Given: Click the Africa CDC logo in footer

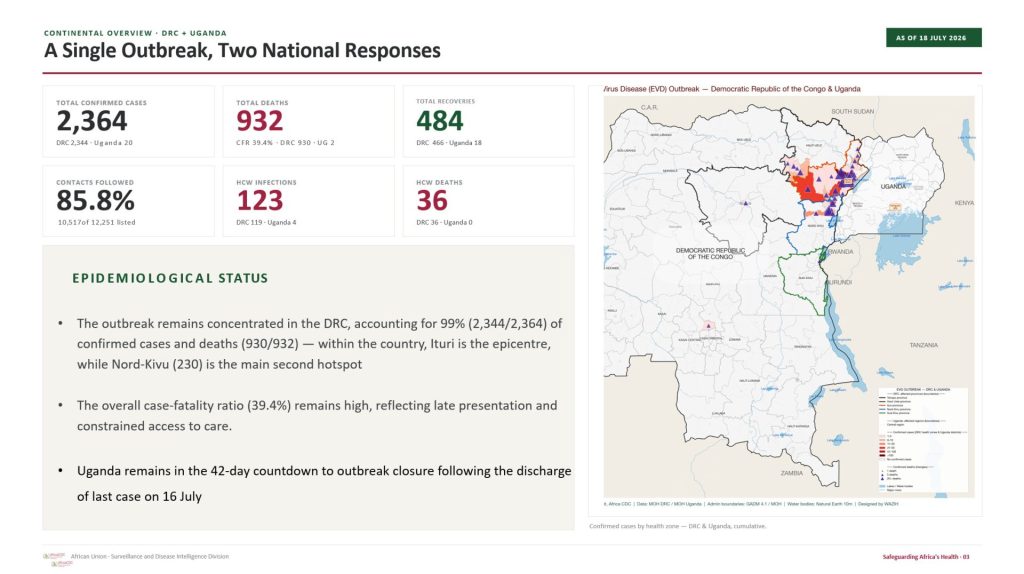Looking at the screenshot, I should point(55,558).
